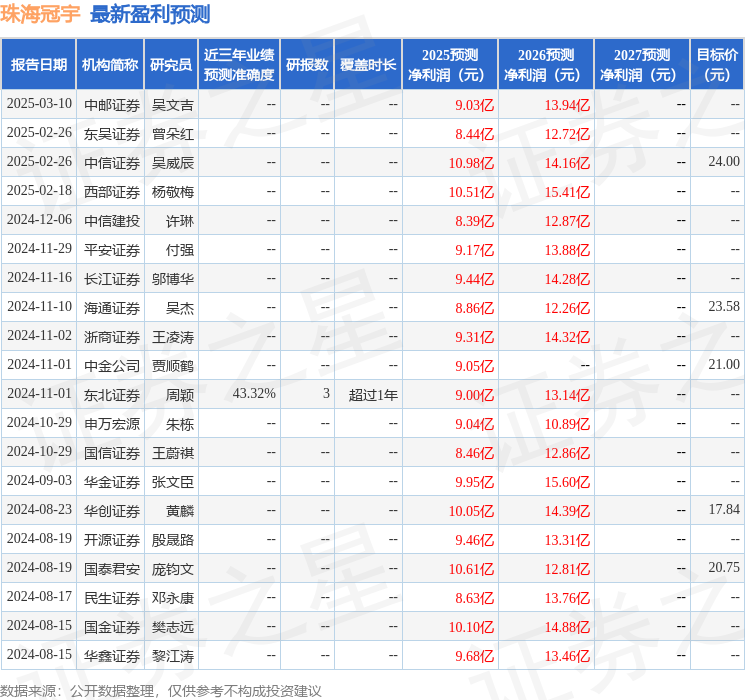Image resolution: width=745 pixels, height=700 pixels.
Task: Click the 研报数 column header
Action: (307, 65)
